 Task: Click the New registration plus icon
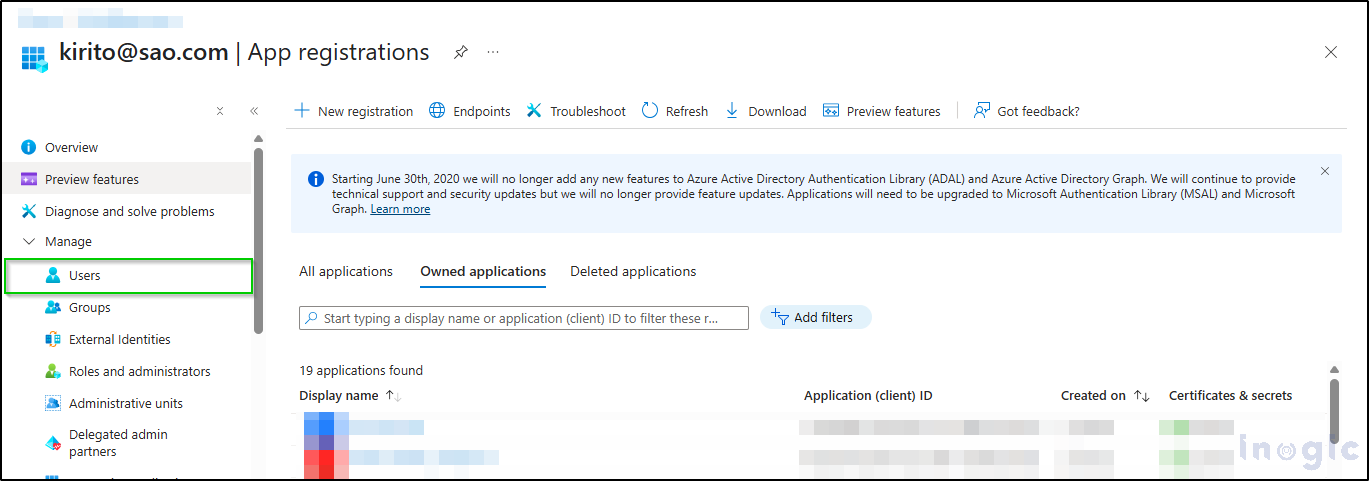[x=302, y=111]
